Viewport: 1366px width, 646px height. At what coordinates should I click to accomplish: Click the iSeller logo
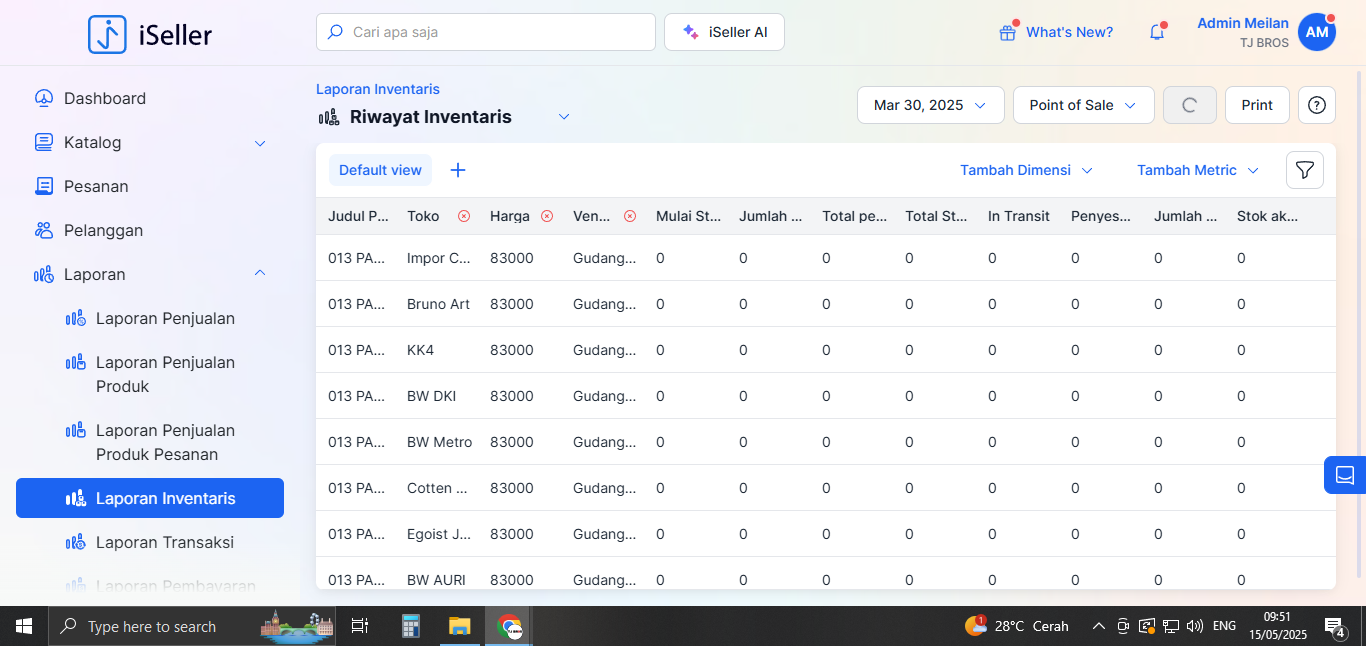[150, 35]
